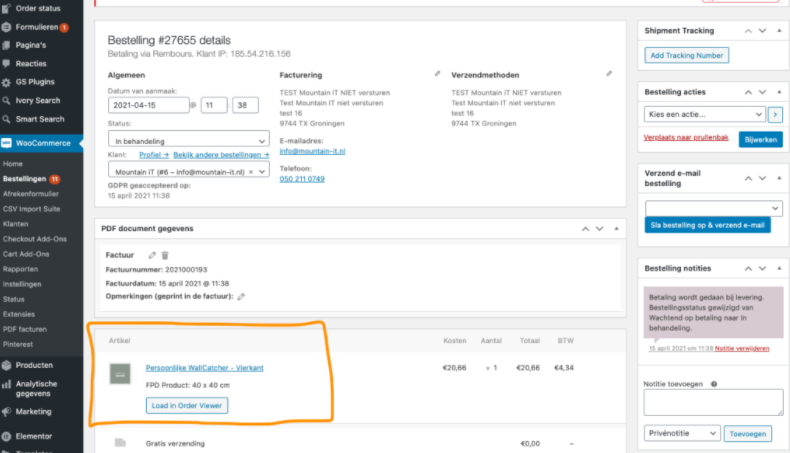Open Bekijk andere bestellingen link
790x453 pixels.
coord(221,155)
